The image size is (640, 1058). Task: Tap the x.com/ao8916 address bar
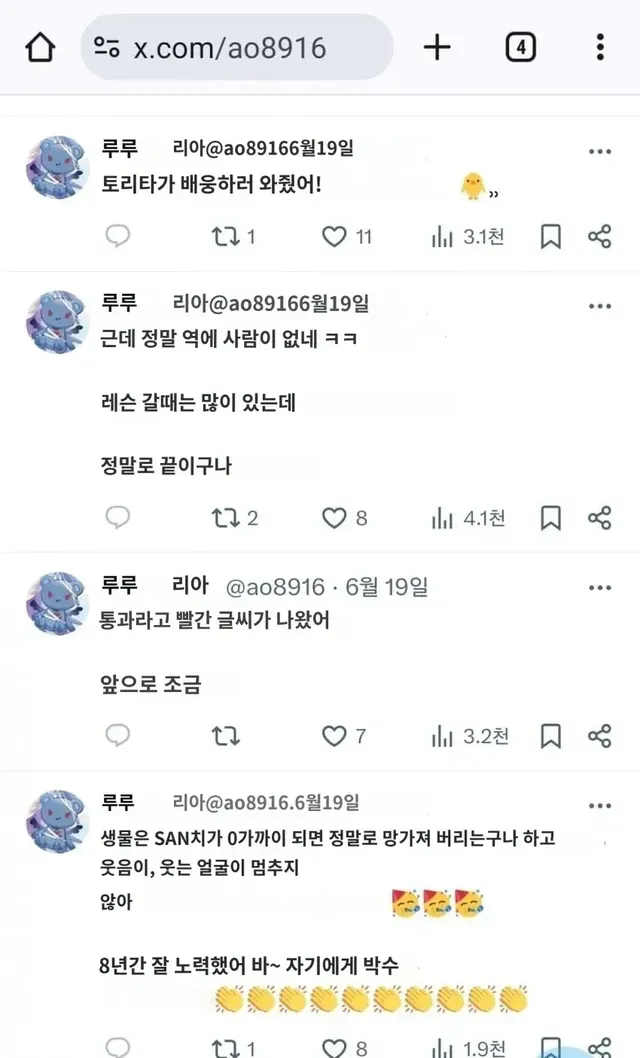click(x=237, y=48)
